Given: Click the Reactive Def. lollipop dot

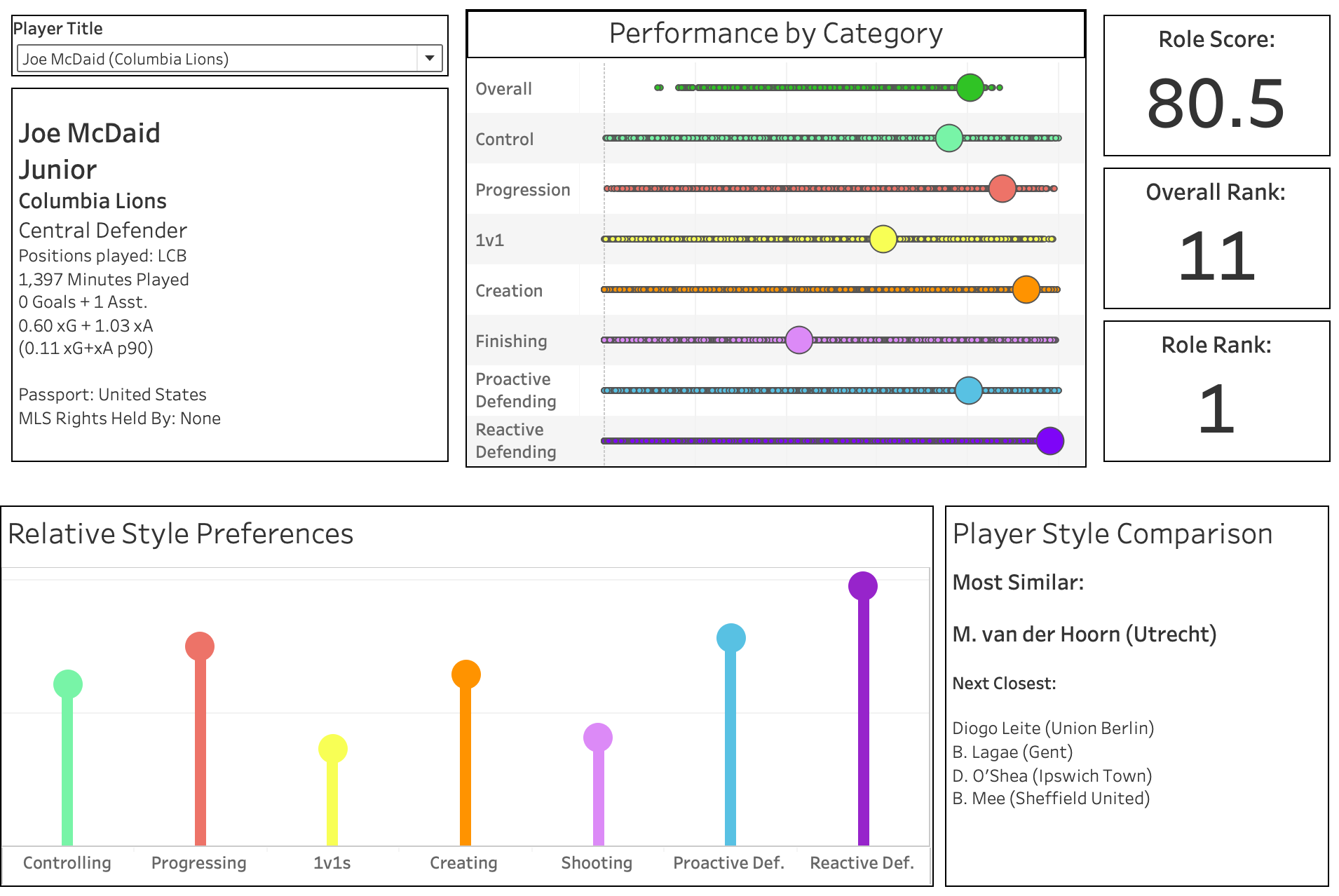Looking at the screenshot, I should [863, 586].
